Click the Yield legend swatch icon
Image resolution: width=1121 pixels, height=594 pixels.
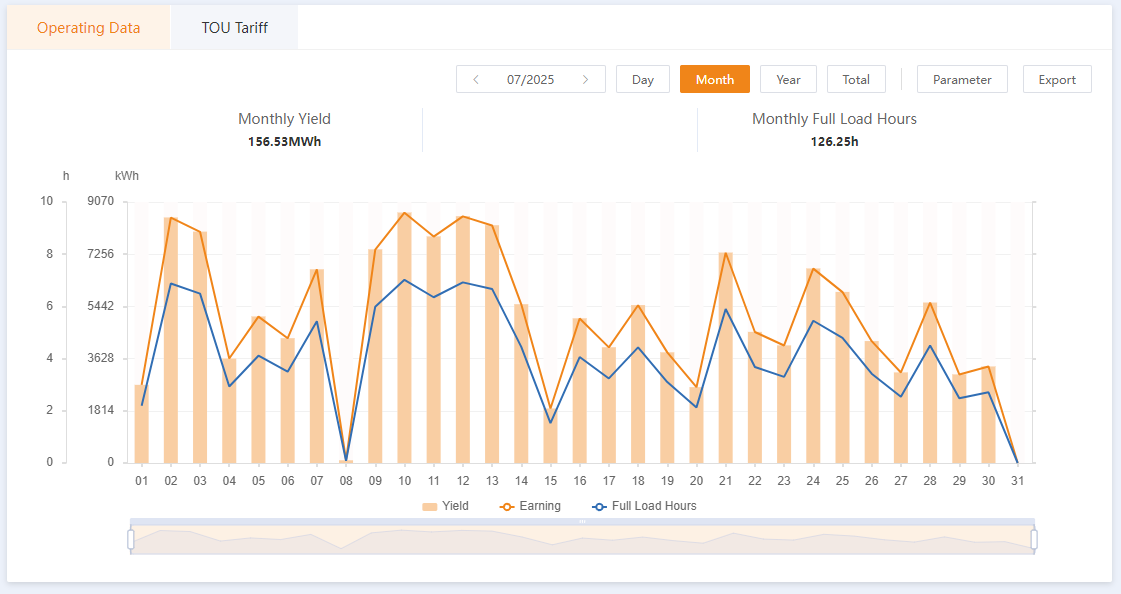click(x=429, y=506)
